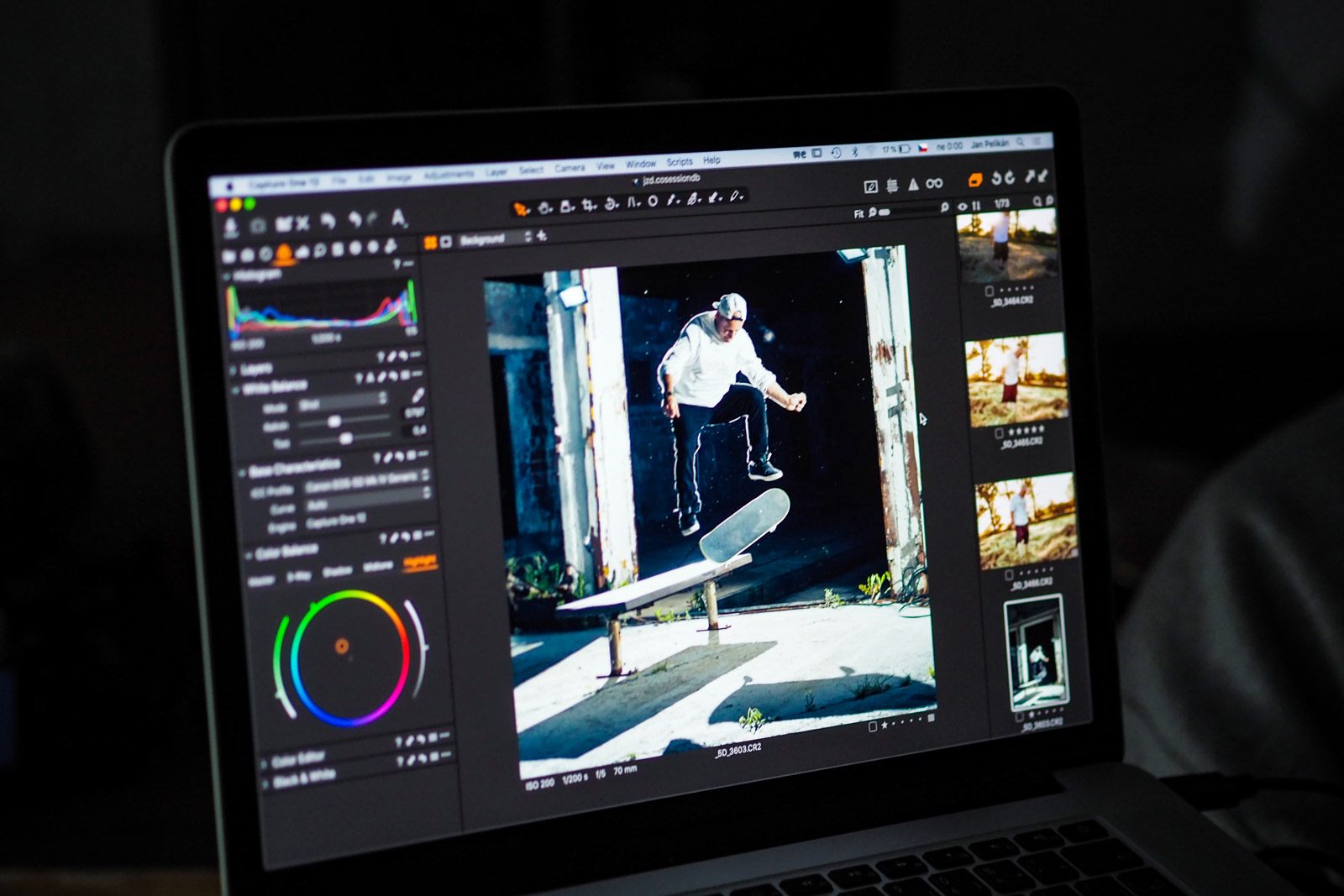Click the White Balance Tint slider handle

coord(345,438)
